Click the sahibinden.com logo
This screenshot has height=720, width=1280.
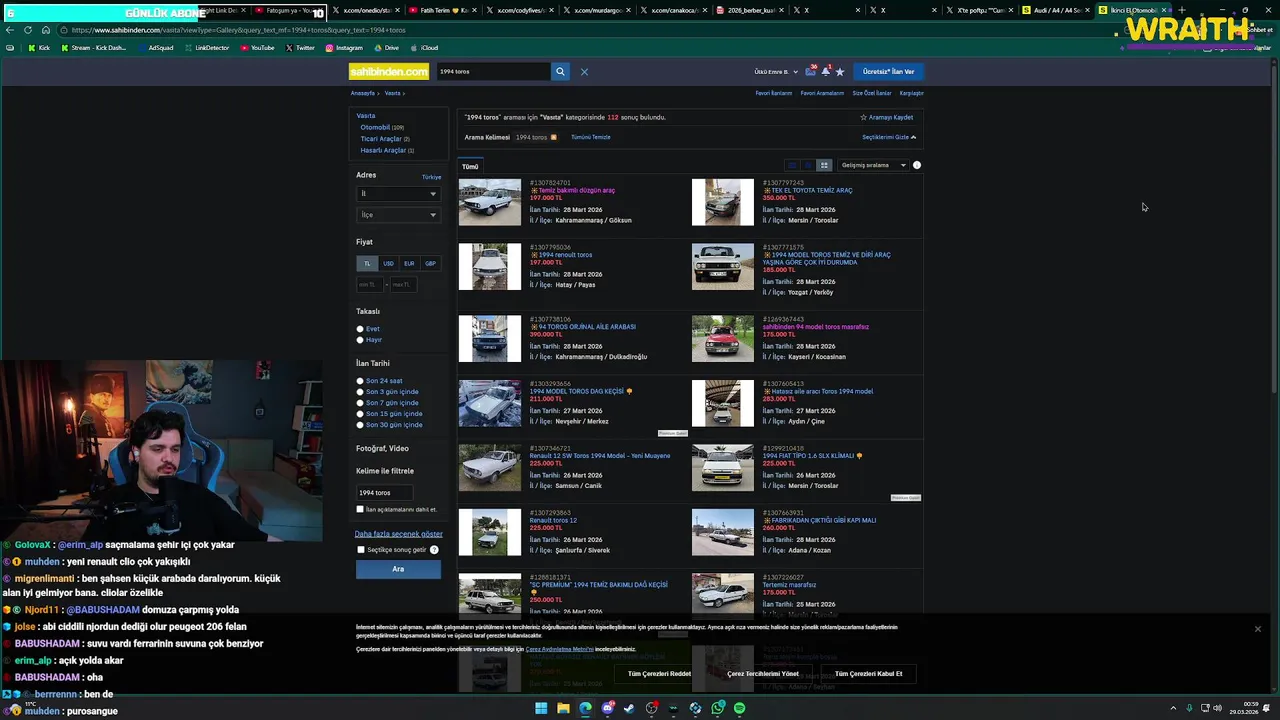389,71
